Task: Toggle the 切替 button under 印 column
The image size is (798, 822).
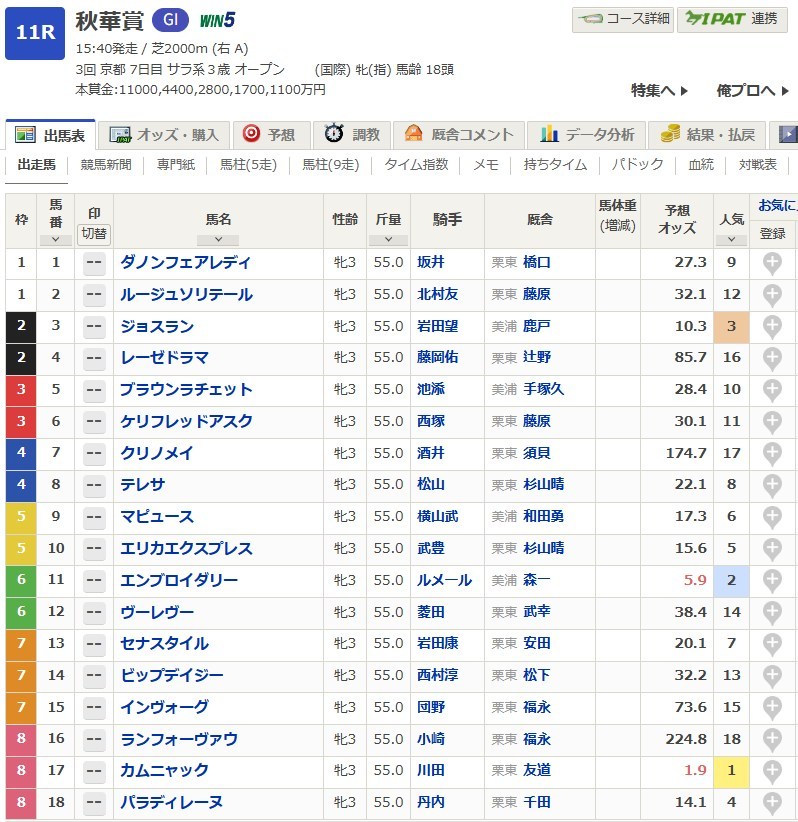Action: click(94, 234)
